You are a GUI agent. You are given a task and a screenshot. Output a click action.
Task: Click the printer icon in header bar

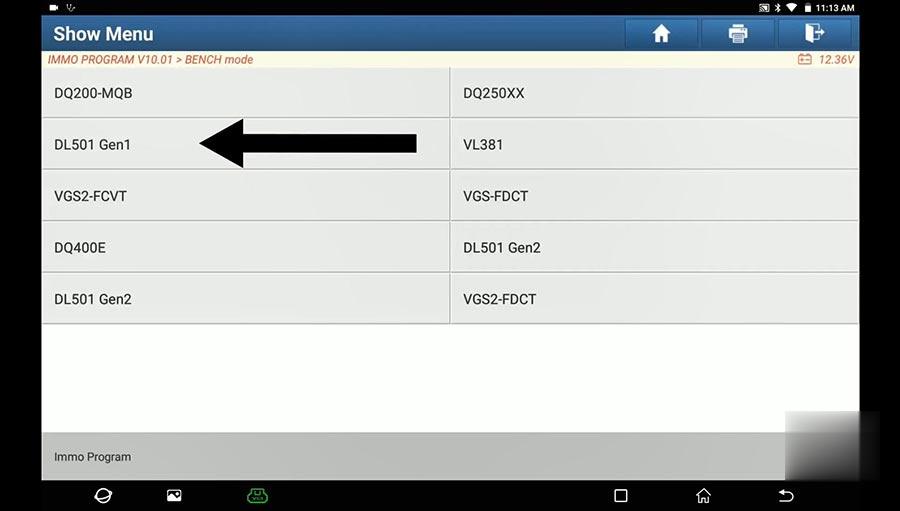coord(738,34)
